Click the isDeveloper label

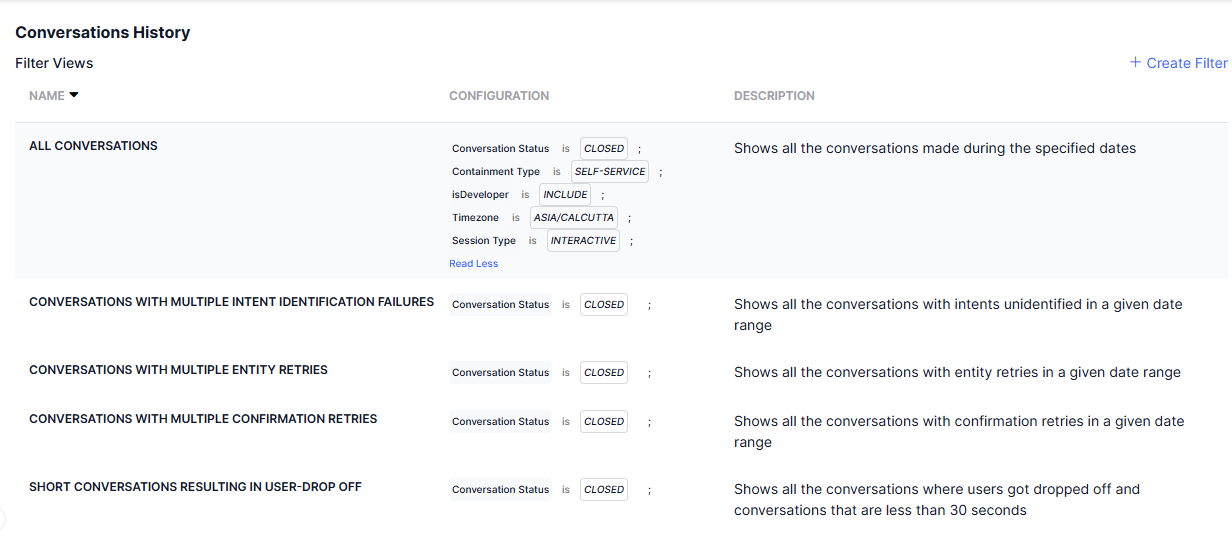pos(480,195)
